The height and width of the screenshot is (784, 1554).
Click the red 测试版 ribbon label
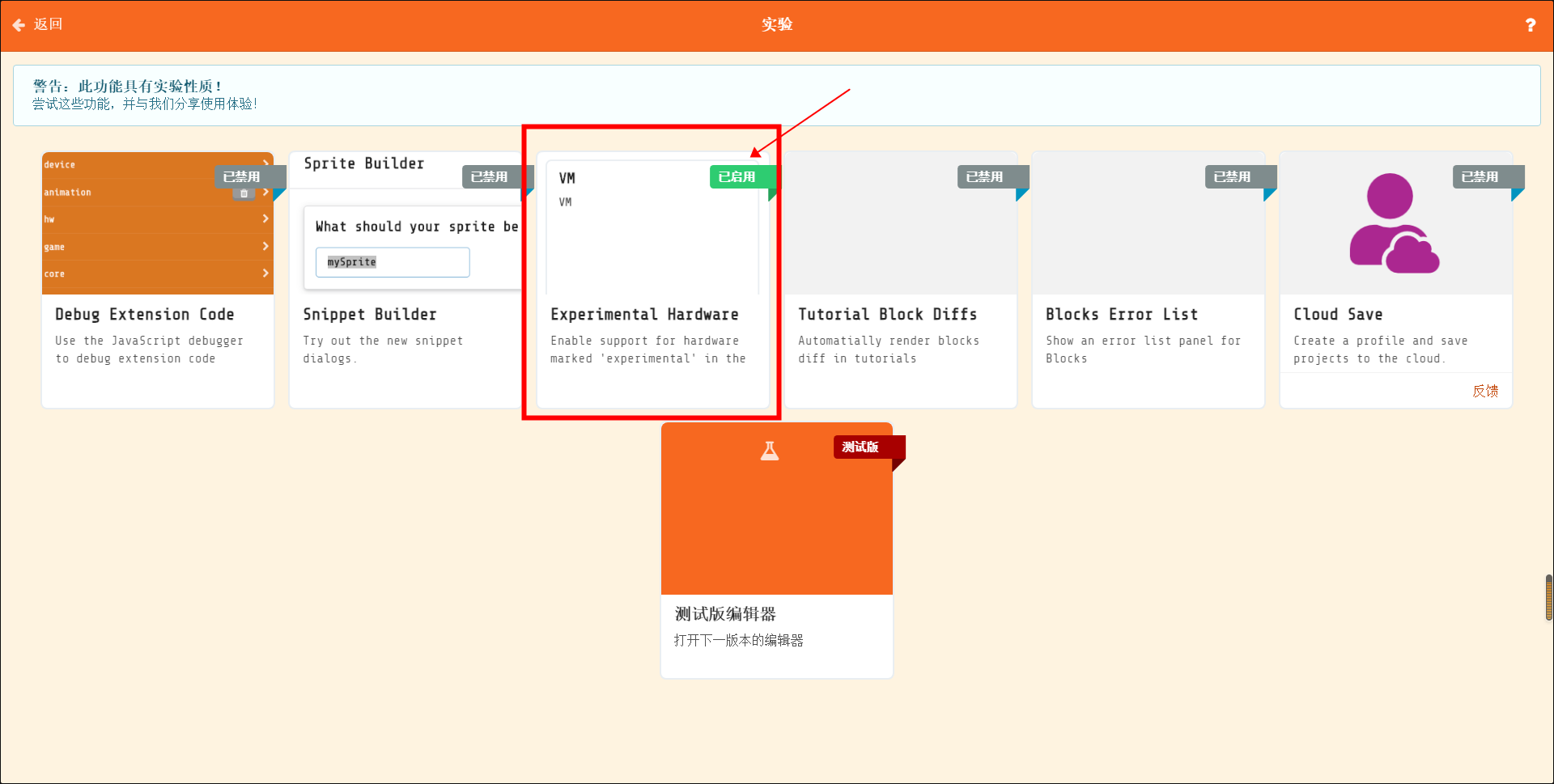pos(861,447)
